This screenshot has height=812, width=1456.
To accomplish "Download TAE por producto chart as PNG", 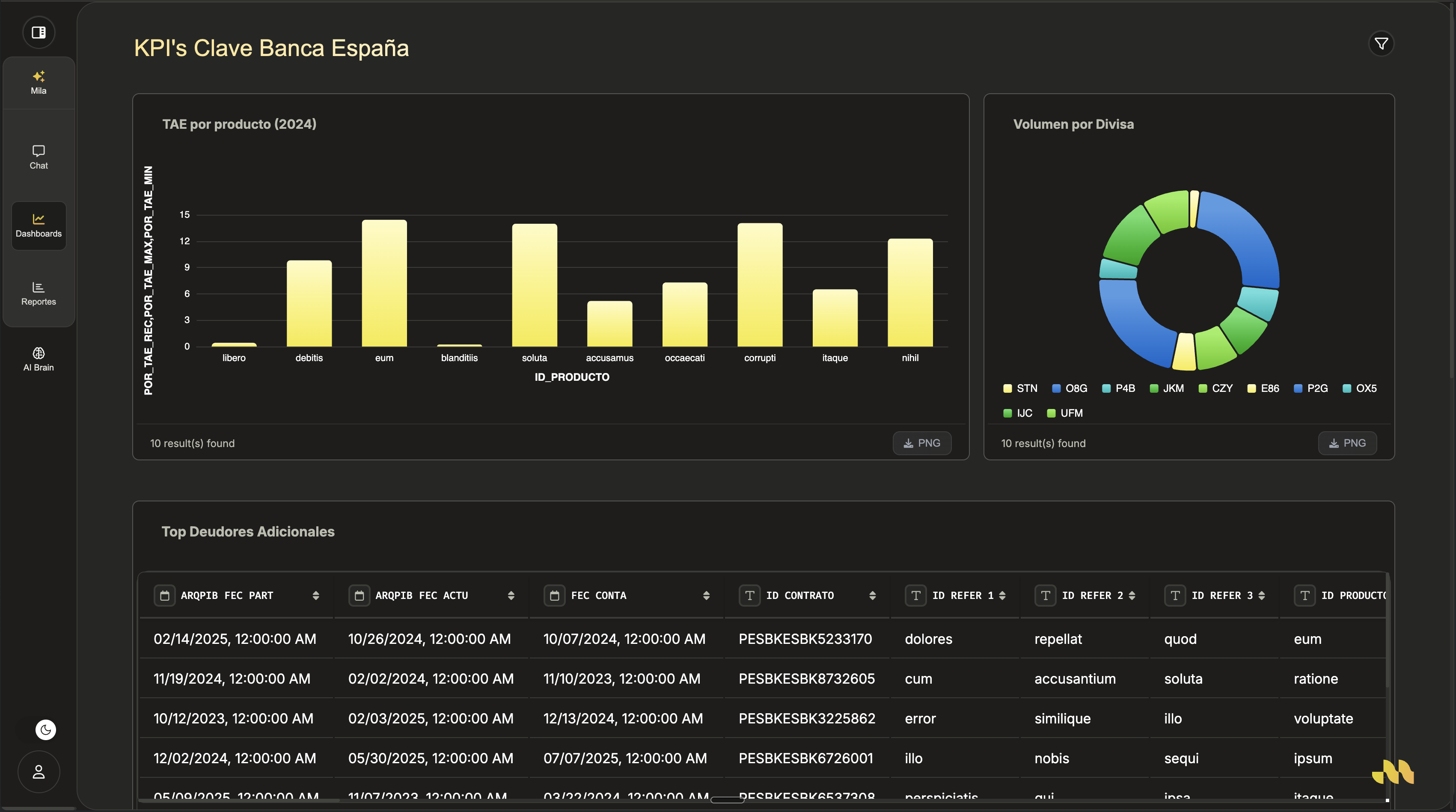I will (921, 443).
